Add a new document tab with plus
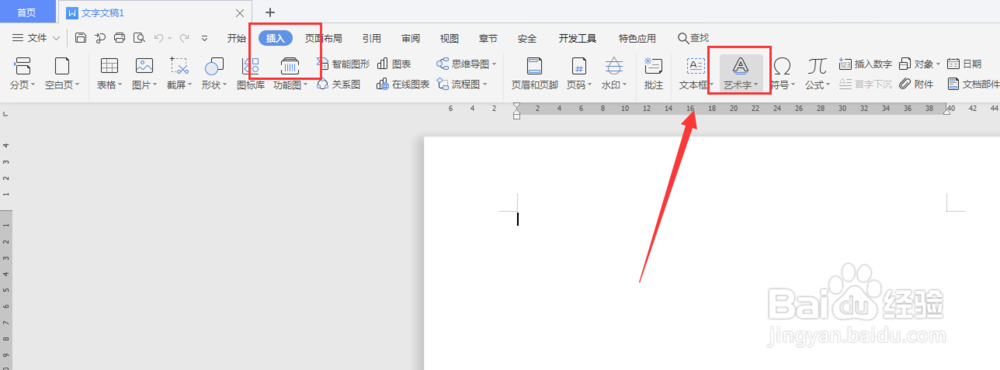This screenshot has width=1000, height=370. 270,12
